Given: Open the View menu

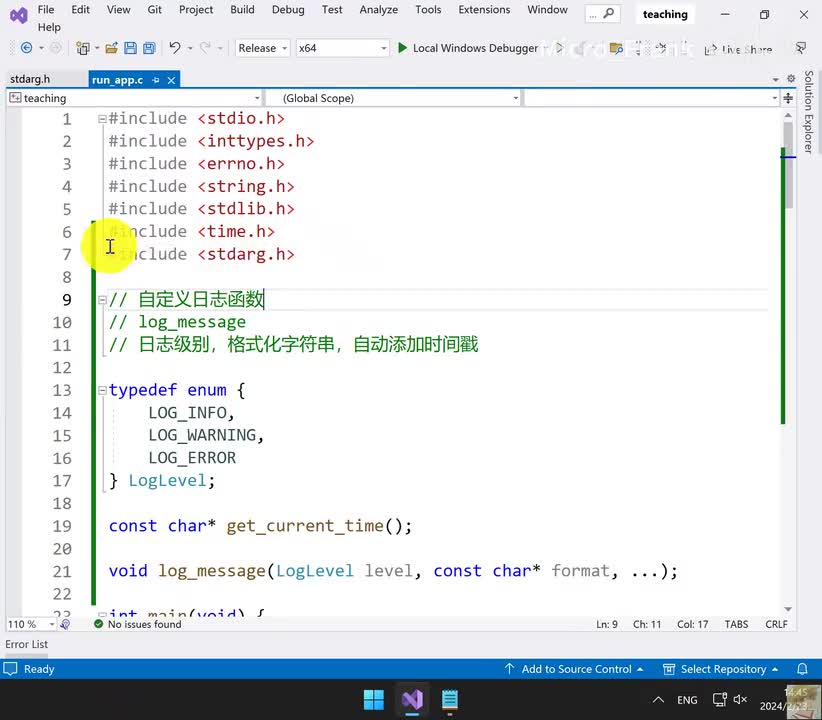Looking at the screenshot, I should tap(118, 9).
